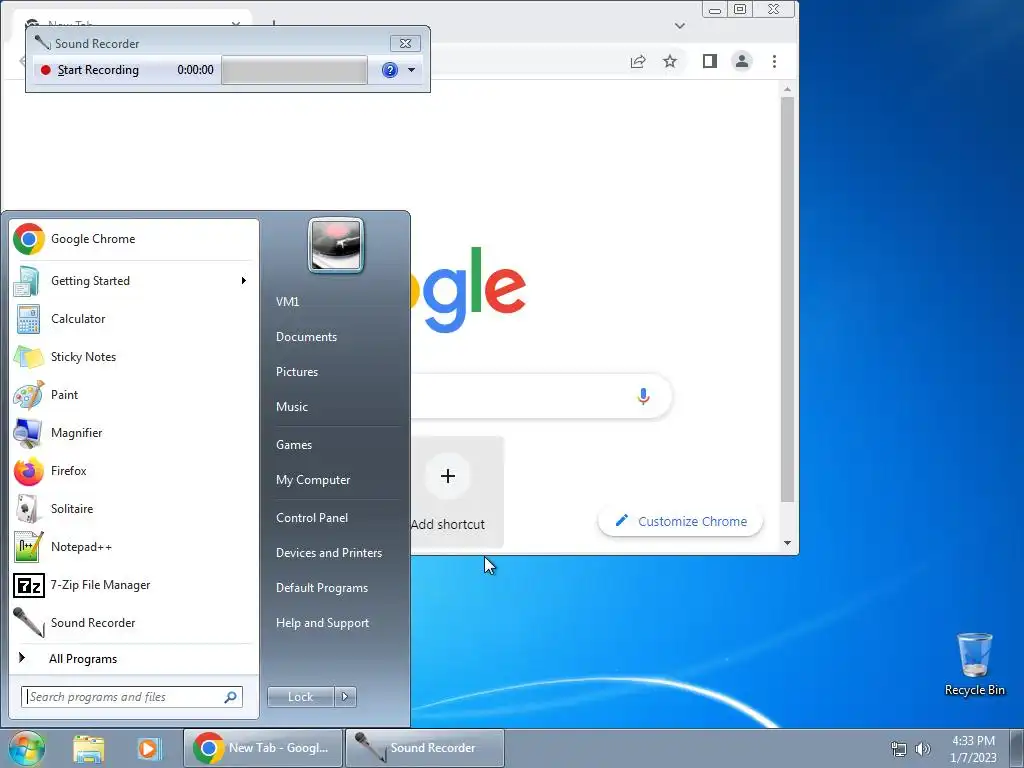The width and height of the screenshot is (1024, 768).
Task: Close the Sound Recorder window
Action: [x=406, y=44]
